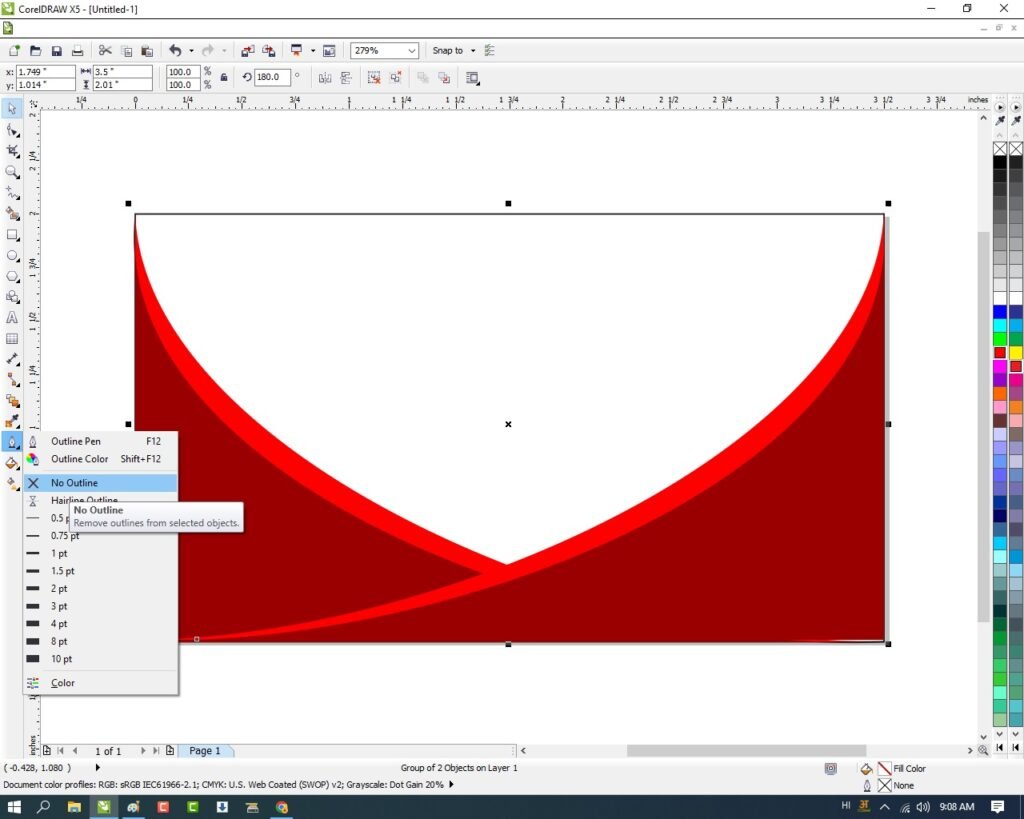The height and width of the screenshot is (819, 1024).
Task: Ungroup all objects
Action: click(395, 78)
